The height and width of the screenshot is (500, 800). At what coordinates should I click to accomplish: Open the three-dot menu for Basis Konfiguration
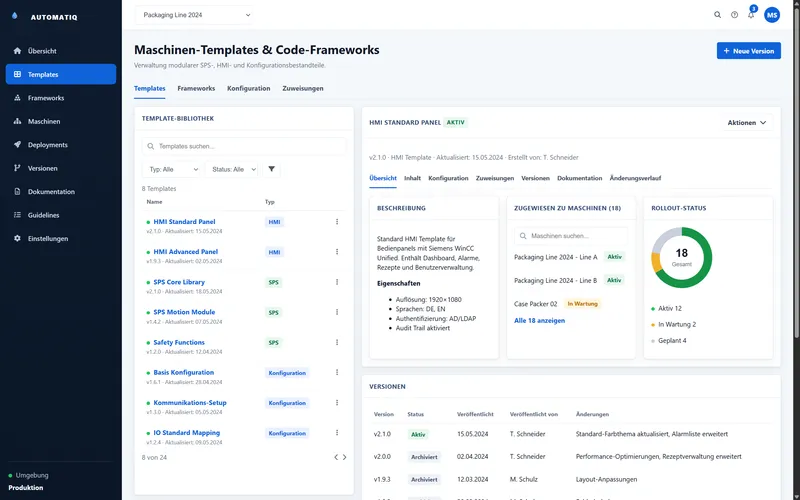pos(337,372)
